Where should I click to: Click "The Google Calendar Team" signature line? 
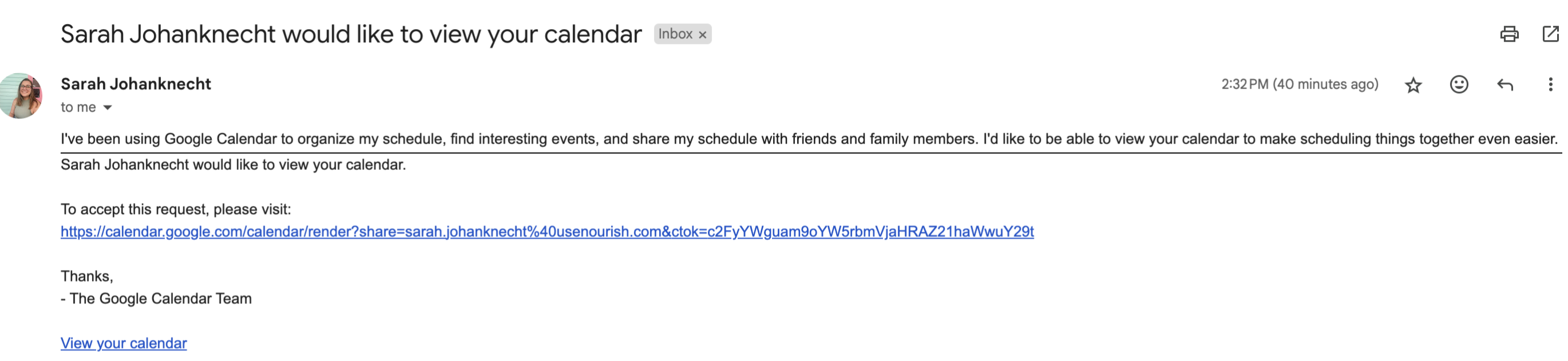pos(160,299)
